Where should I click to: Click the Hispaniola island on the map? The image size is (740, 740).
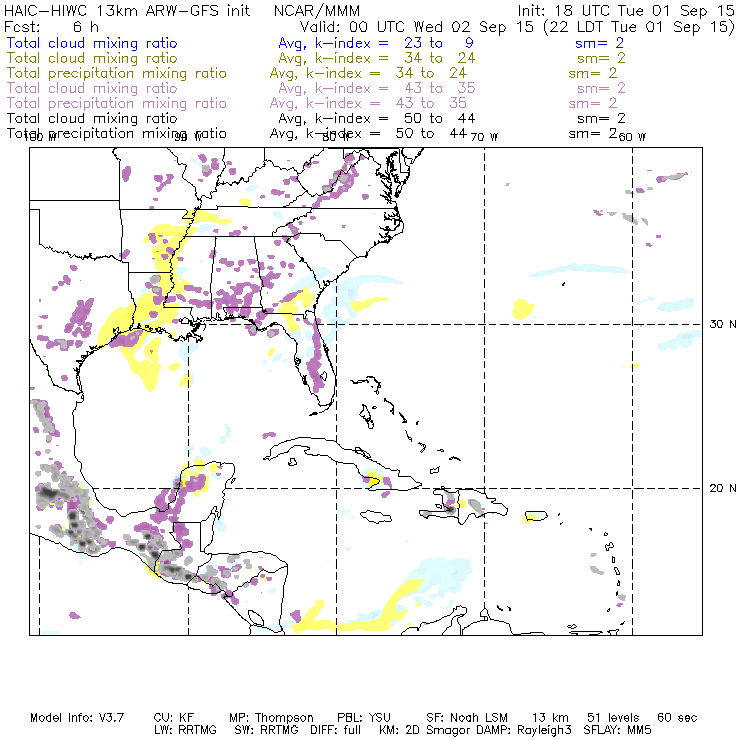[462, 507]
